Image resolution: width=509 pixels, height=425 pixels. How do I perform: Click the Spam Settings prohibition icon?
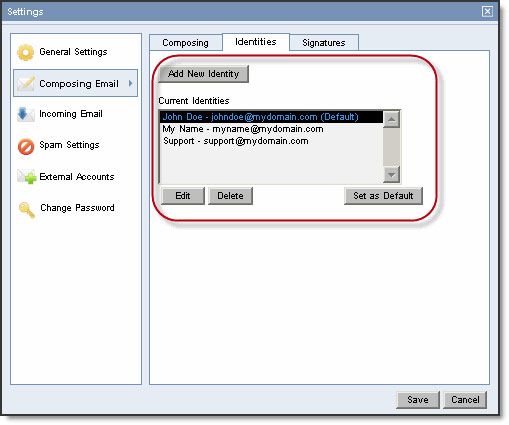(x=26, y=146)
